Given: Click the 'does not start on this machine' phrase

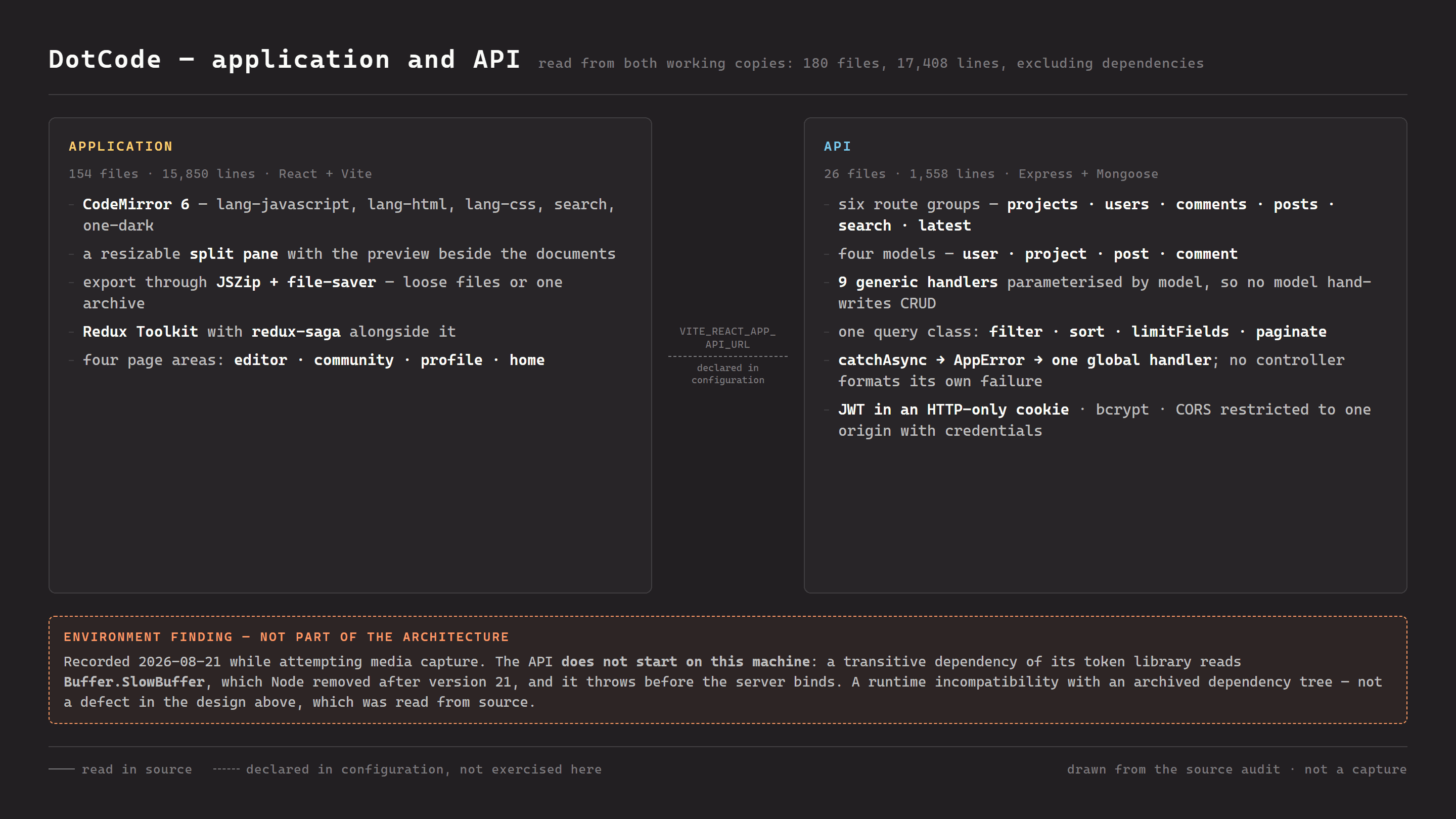Looking at the screenshot, I should point(685,662).
